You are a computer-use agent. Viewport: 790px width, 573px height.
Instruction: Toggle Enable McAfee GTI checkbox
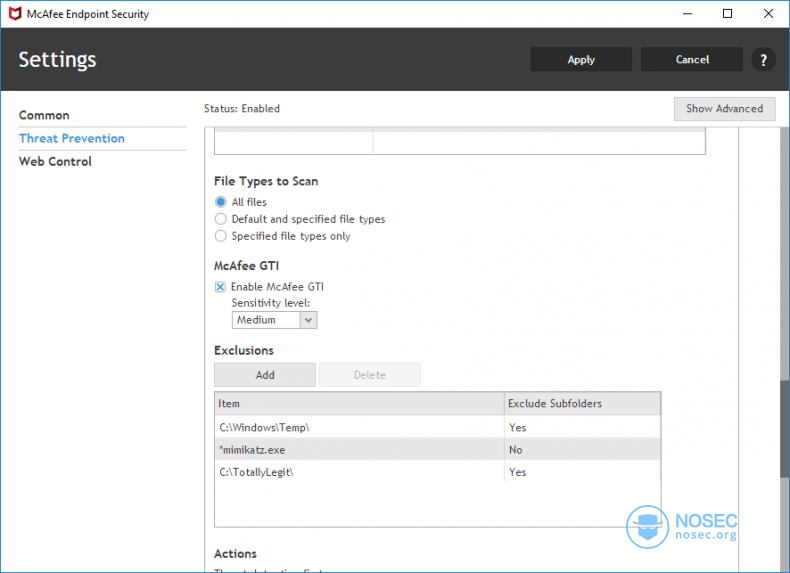point(220,287)
